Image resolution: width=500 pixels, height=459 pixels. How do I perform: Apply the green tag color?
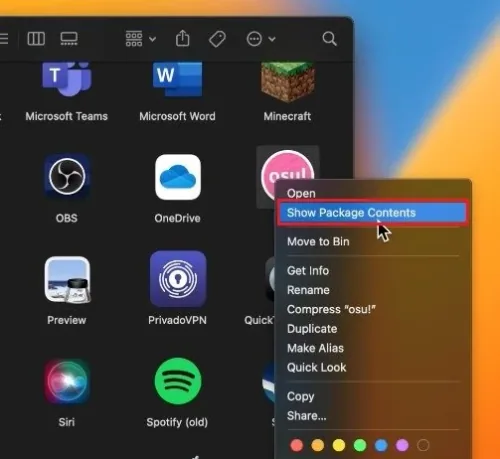[360, 445]
